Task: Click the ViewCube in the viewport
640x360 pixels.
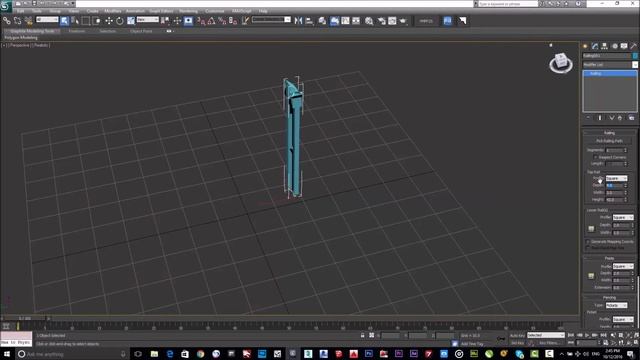Action: click(561, 63)
